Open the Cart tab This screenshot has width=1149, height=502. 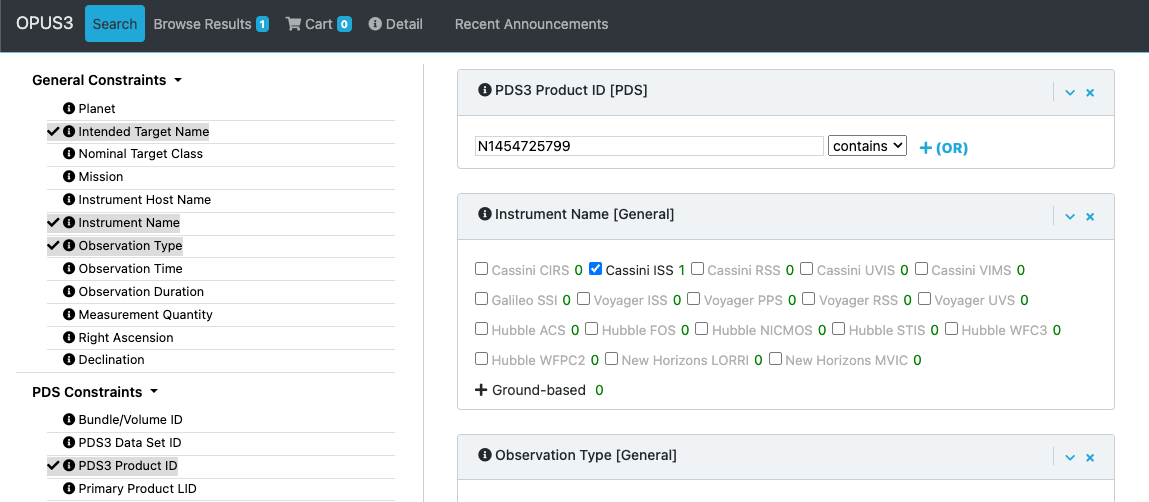tap(318, 24)
